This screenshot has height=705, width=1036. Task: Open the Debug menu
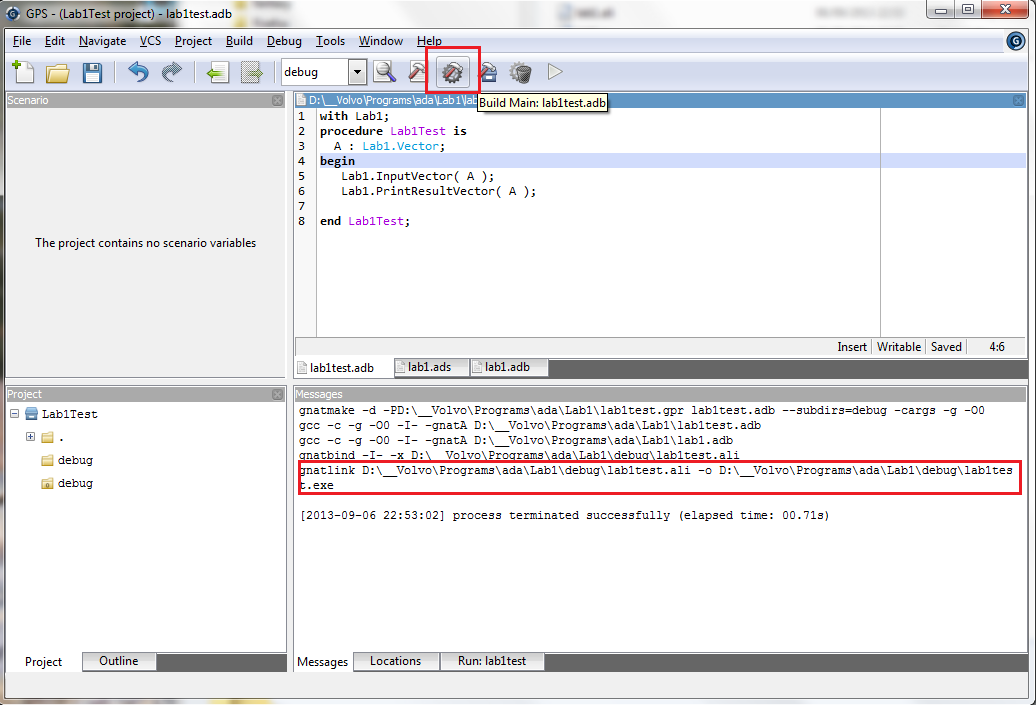click(x=284, y=41)
